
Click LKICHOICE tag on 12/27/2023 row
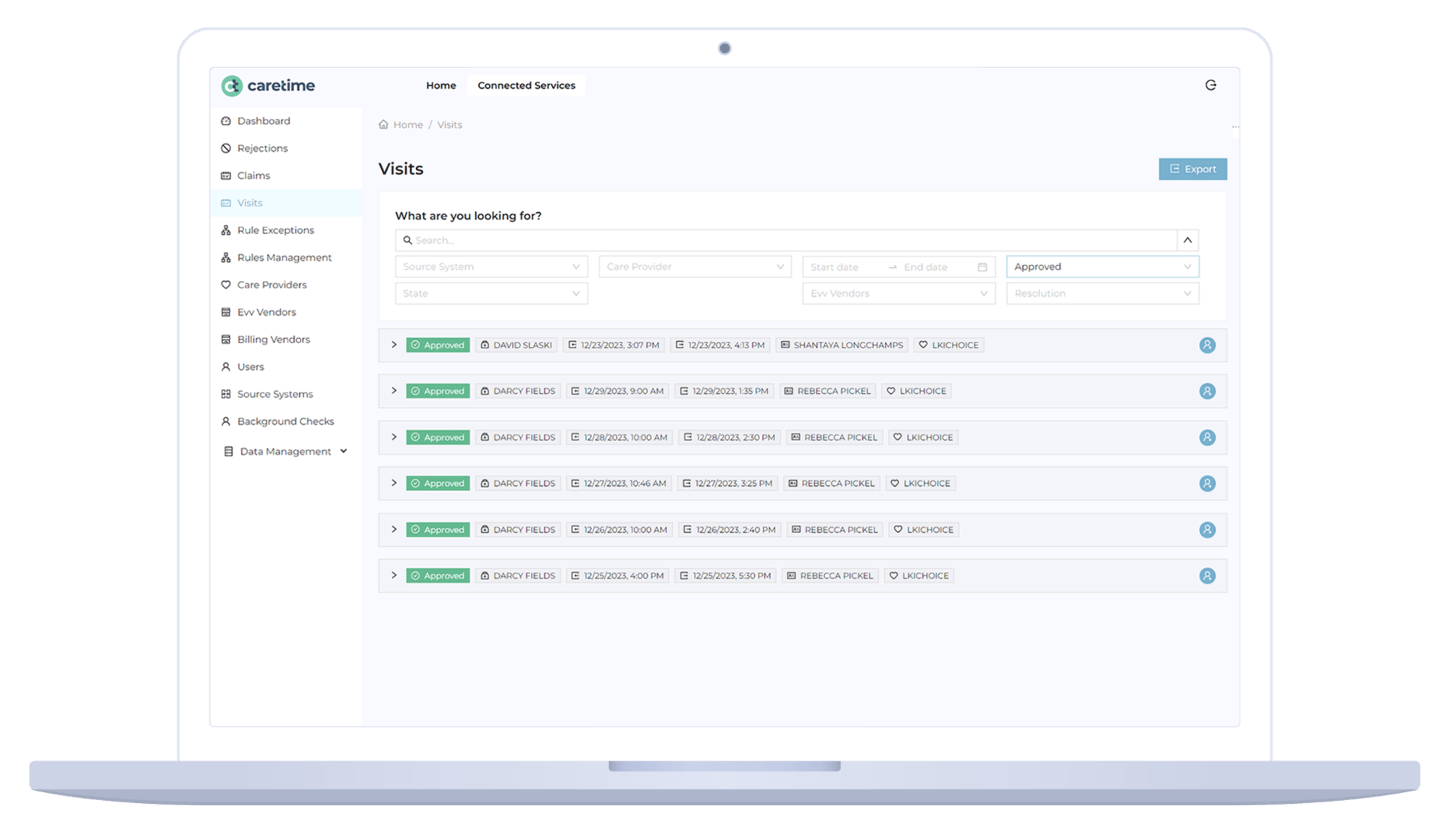point(920,484)
